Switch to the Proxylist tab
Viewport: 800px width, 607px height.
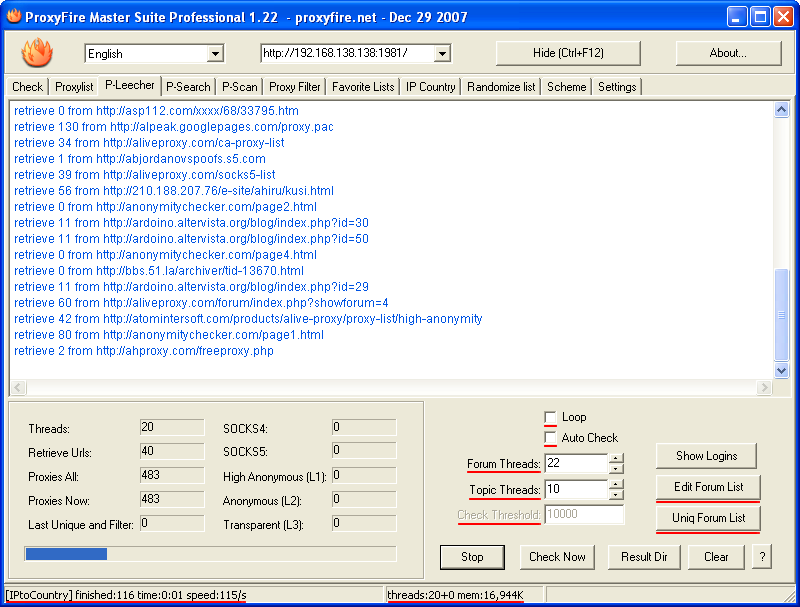pos(74,87)
